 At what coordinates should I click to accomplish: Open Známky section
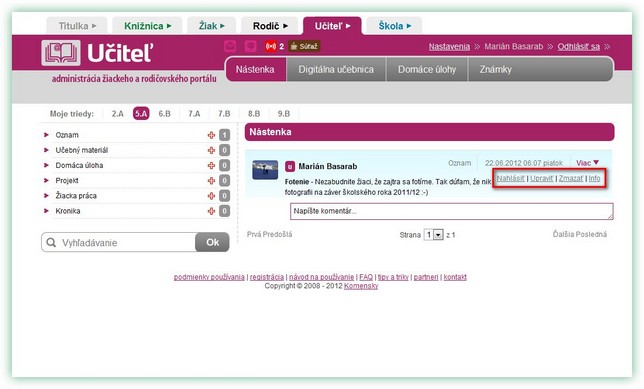[496, 69]
